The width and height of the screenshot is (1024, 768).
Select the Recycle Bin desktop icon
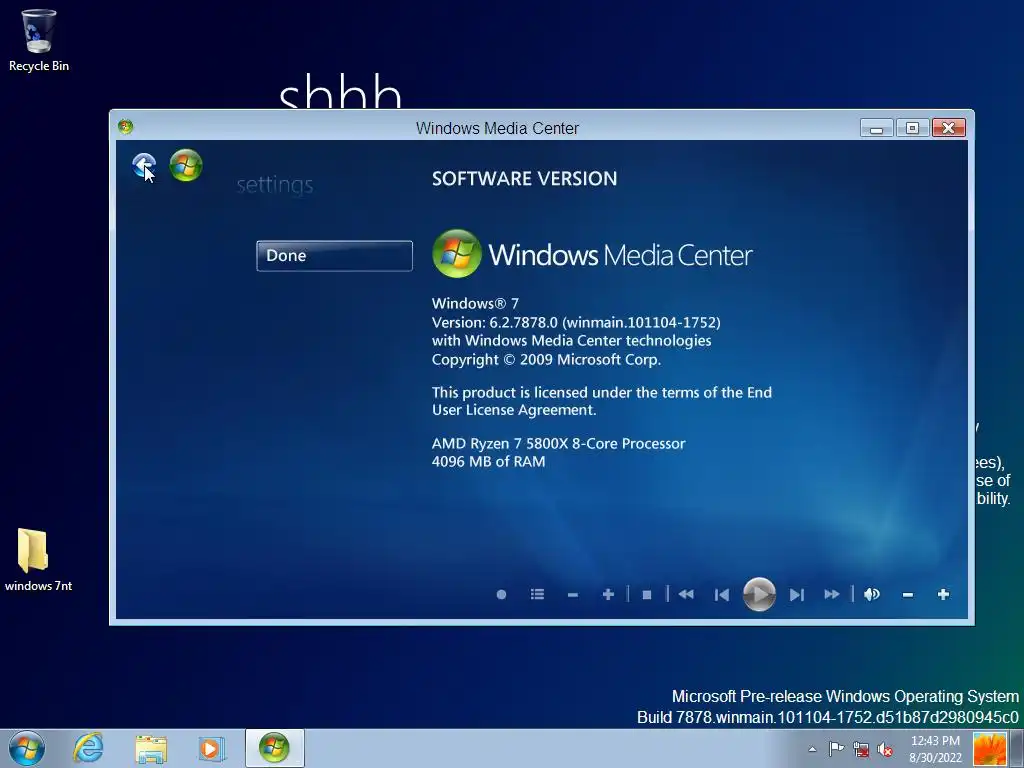click(x=39, y=40)
